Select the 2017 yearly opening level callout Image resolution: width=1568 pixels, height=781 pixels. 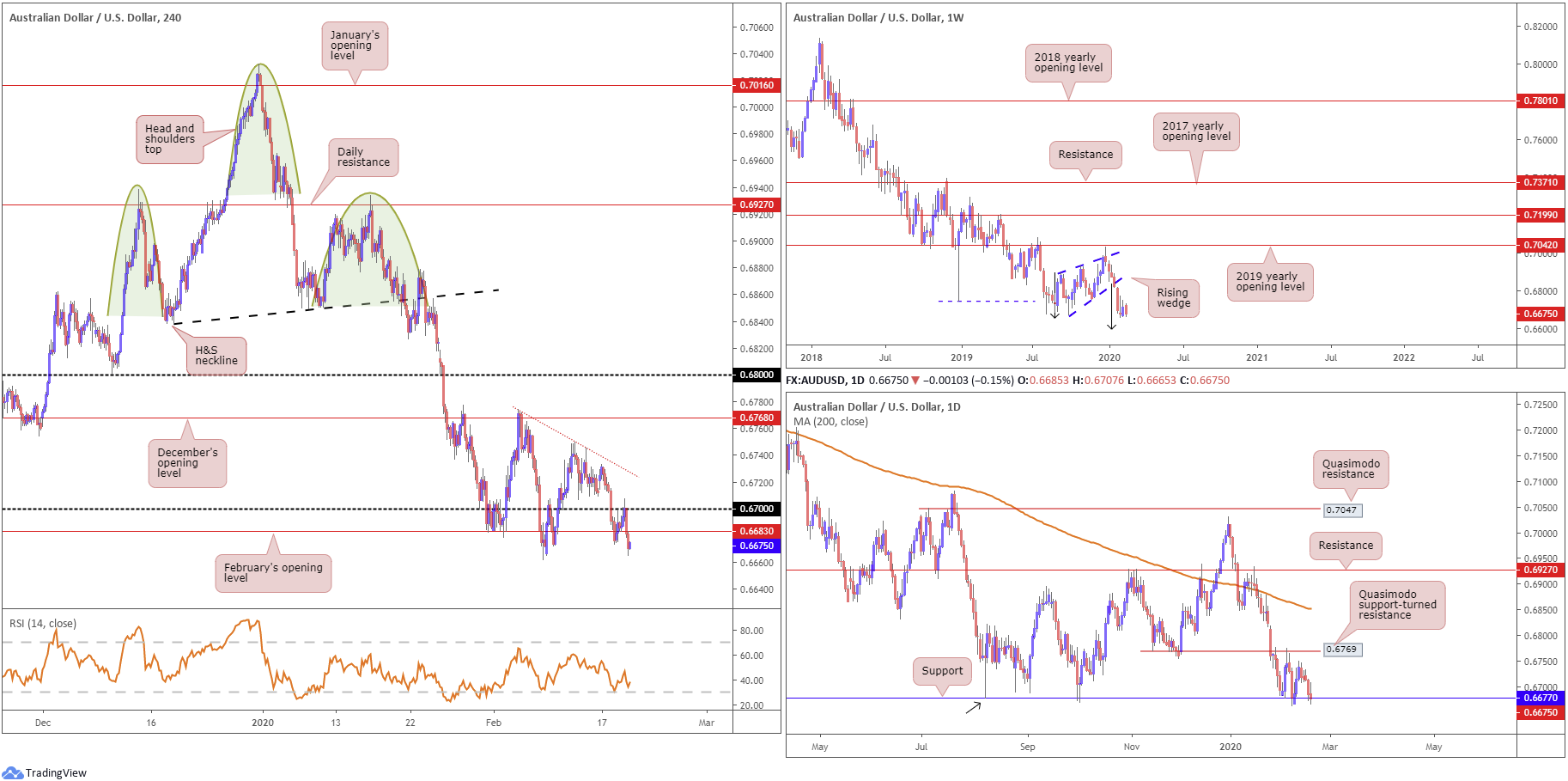tap(1196, 131)
